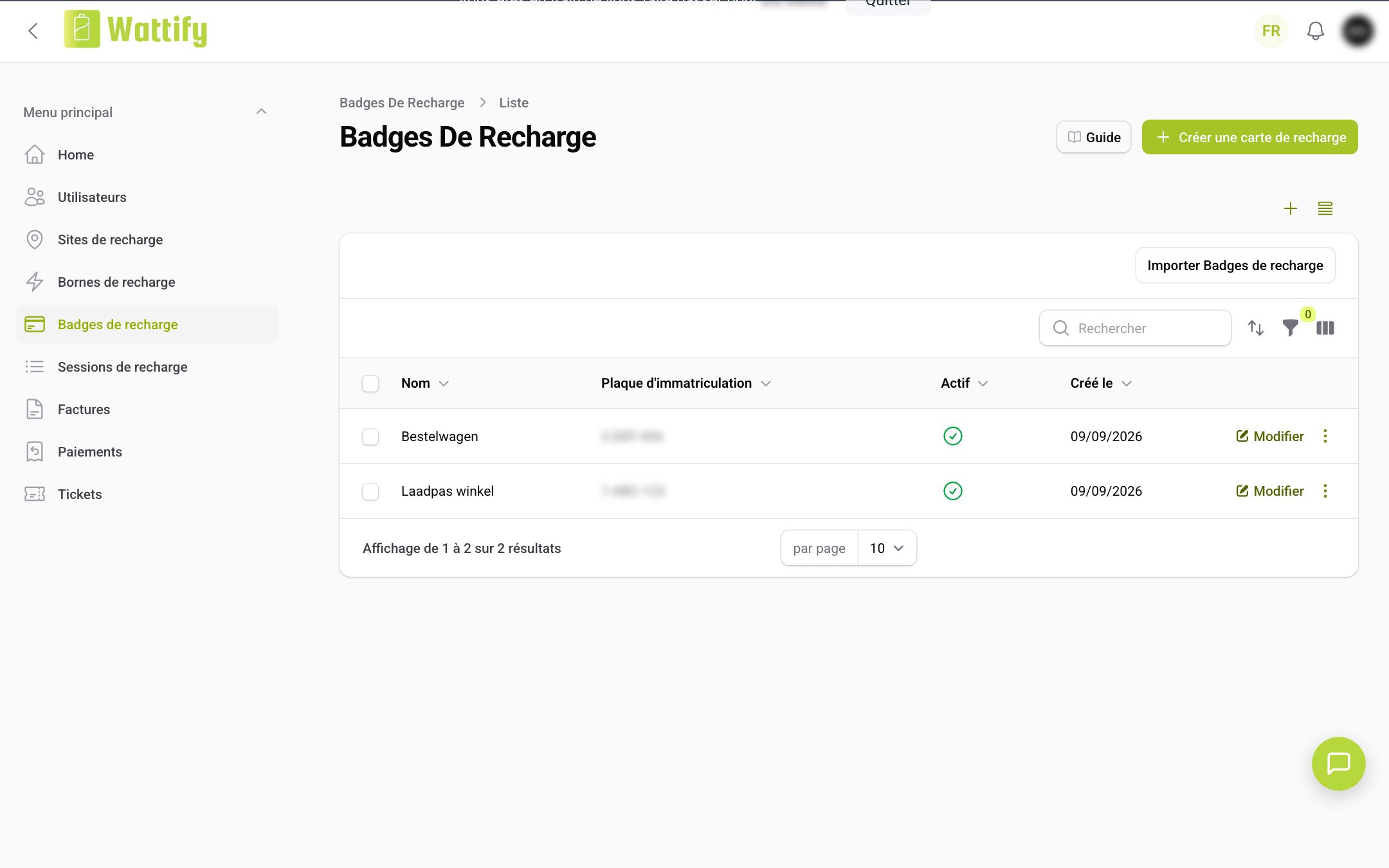Go back using the top-left arrow
Viewport: 1389px width, 868px height.
click(x=33, y=31)
